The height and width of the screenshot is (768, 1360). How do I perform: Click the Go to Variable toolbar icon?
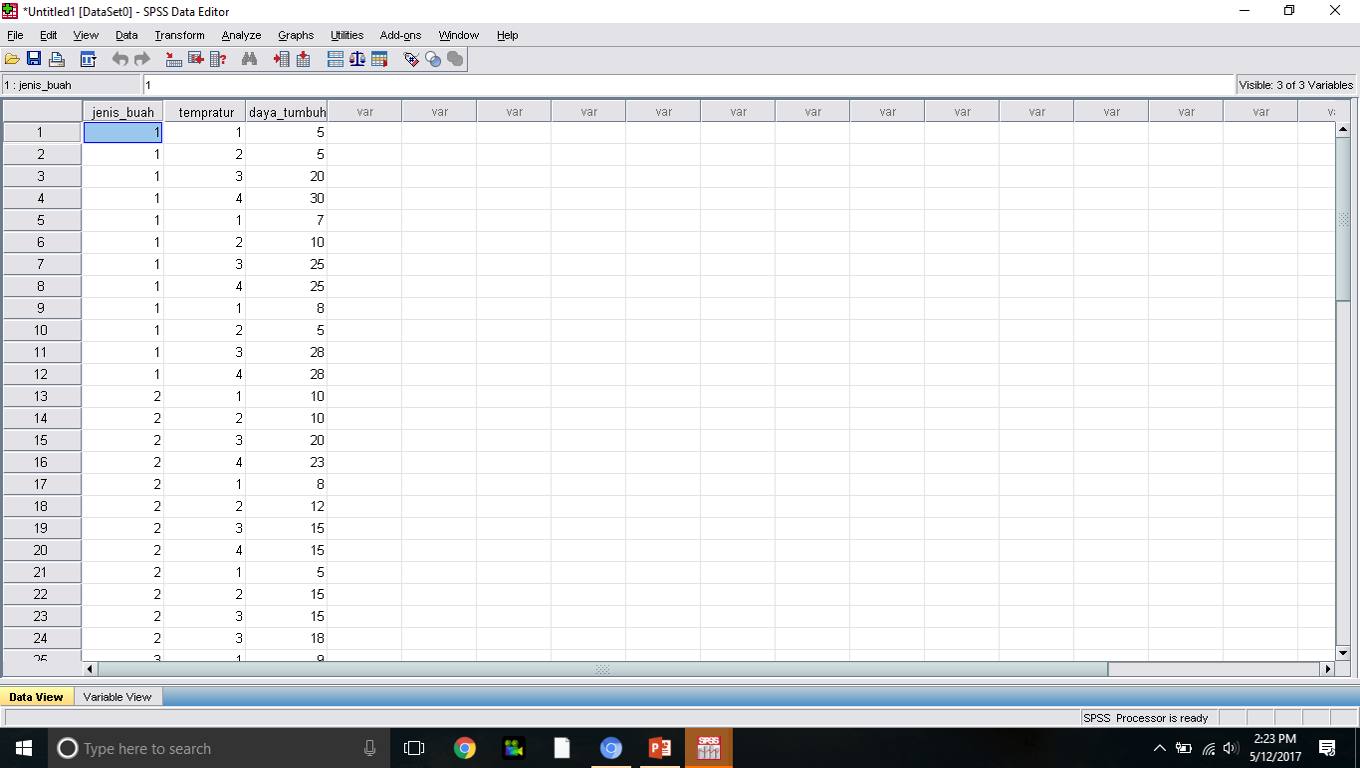[196, 60]
